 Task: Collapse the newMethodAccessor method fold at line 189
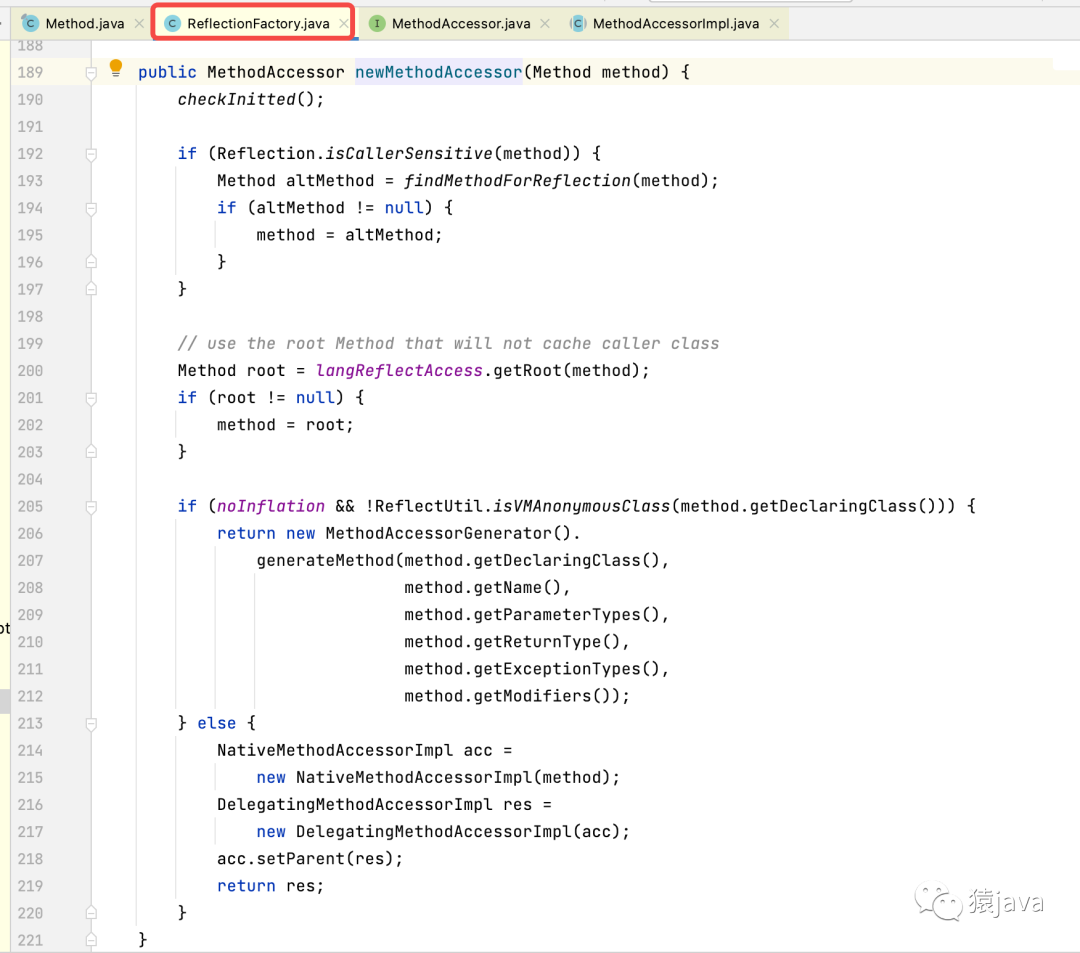[91, 73]
